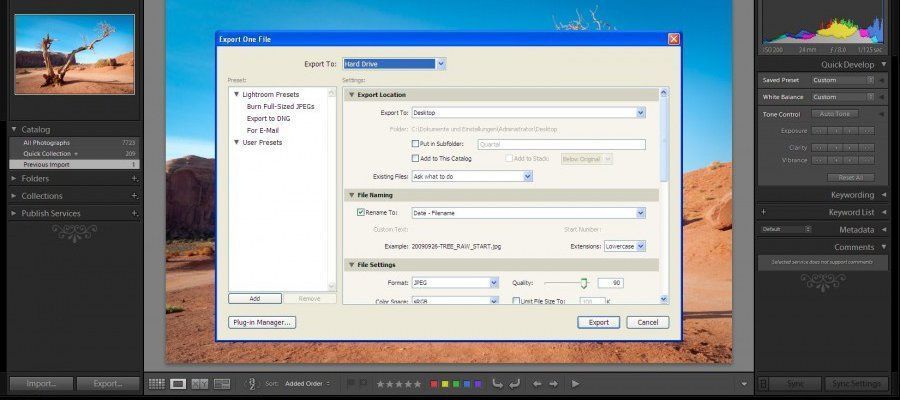Rotate photo clockwise with toolbar arrow
This screenshot has height=400, width=900.
pyautogui.click(x=514, y=383)
